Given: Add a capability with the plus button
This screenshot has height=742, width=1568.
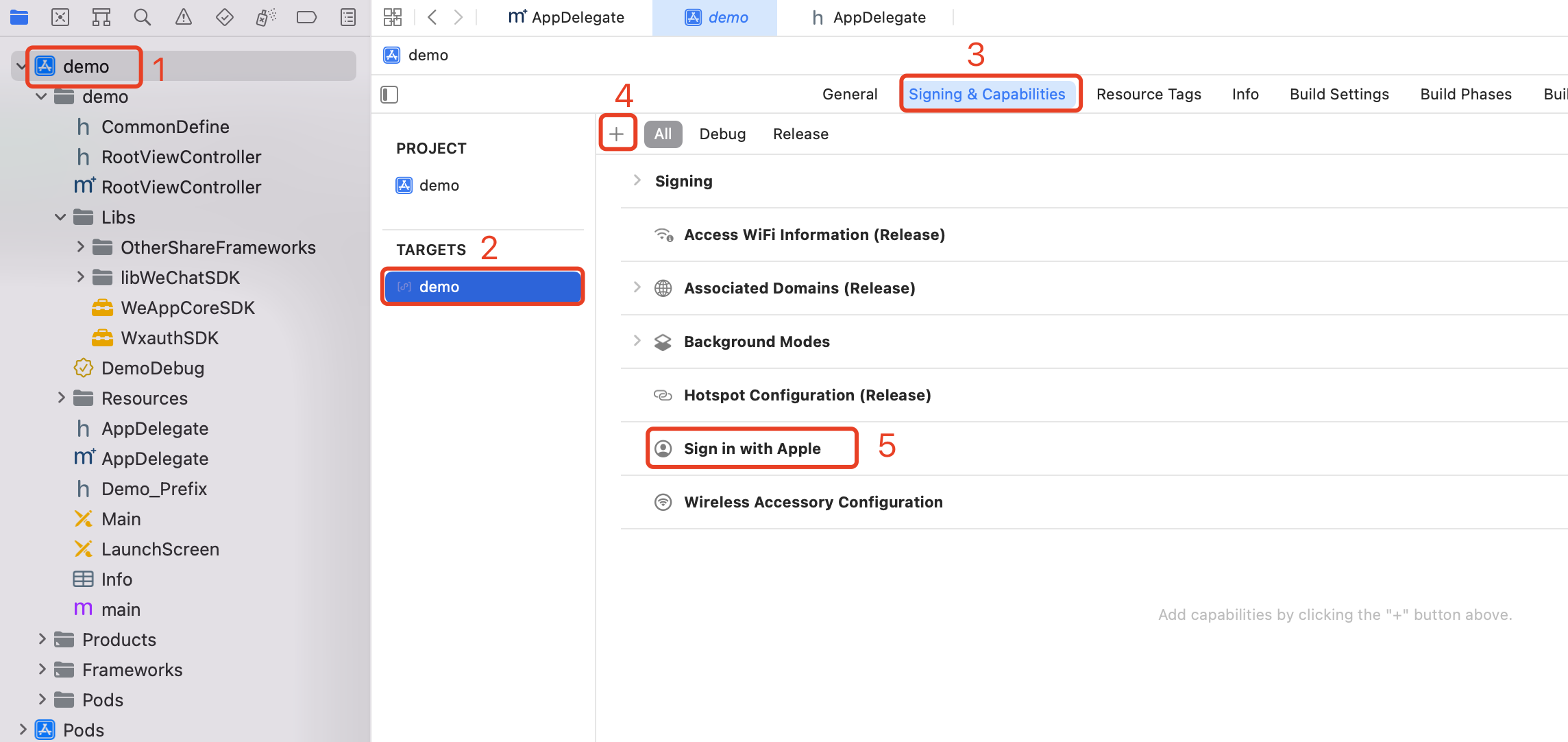Looking at the screenshot, I should coord(617,134).
